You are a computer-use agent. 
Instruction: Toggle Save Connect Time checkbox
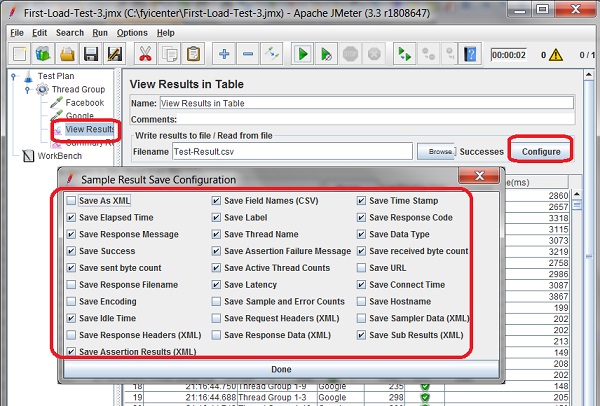tap(361, 285)
